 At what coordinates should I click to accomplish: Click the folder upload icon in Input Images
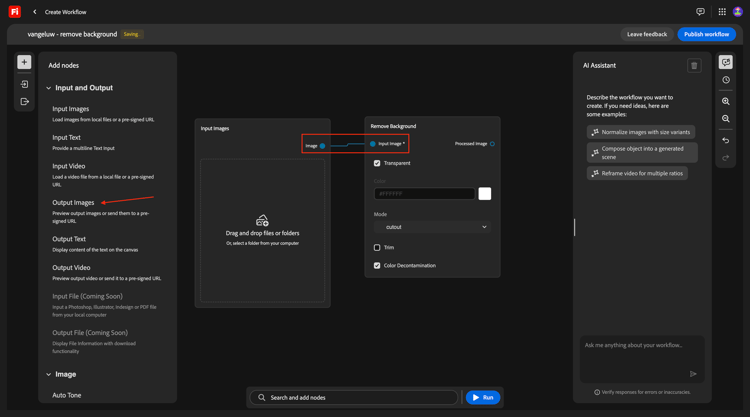262,220
